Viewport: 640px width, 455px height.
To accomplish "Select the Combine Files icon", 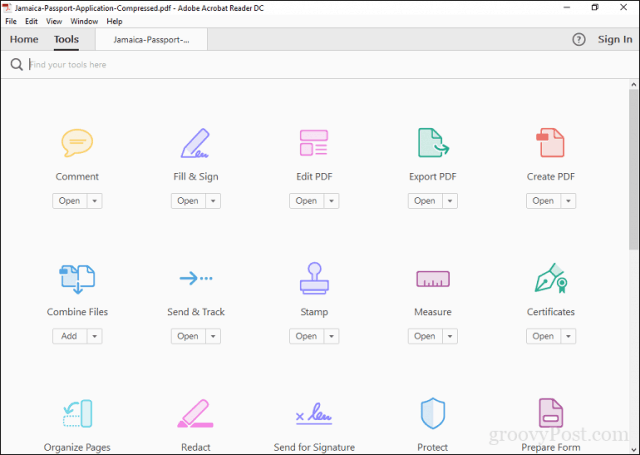I will tap(77, 279).
